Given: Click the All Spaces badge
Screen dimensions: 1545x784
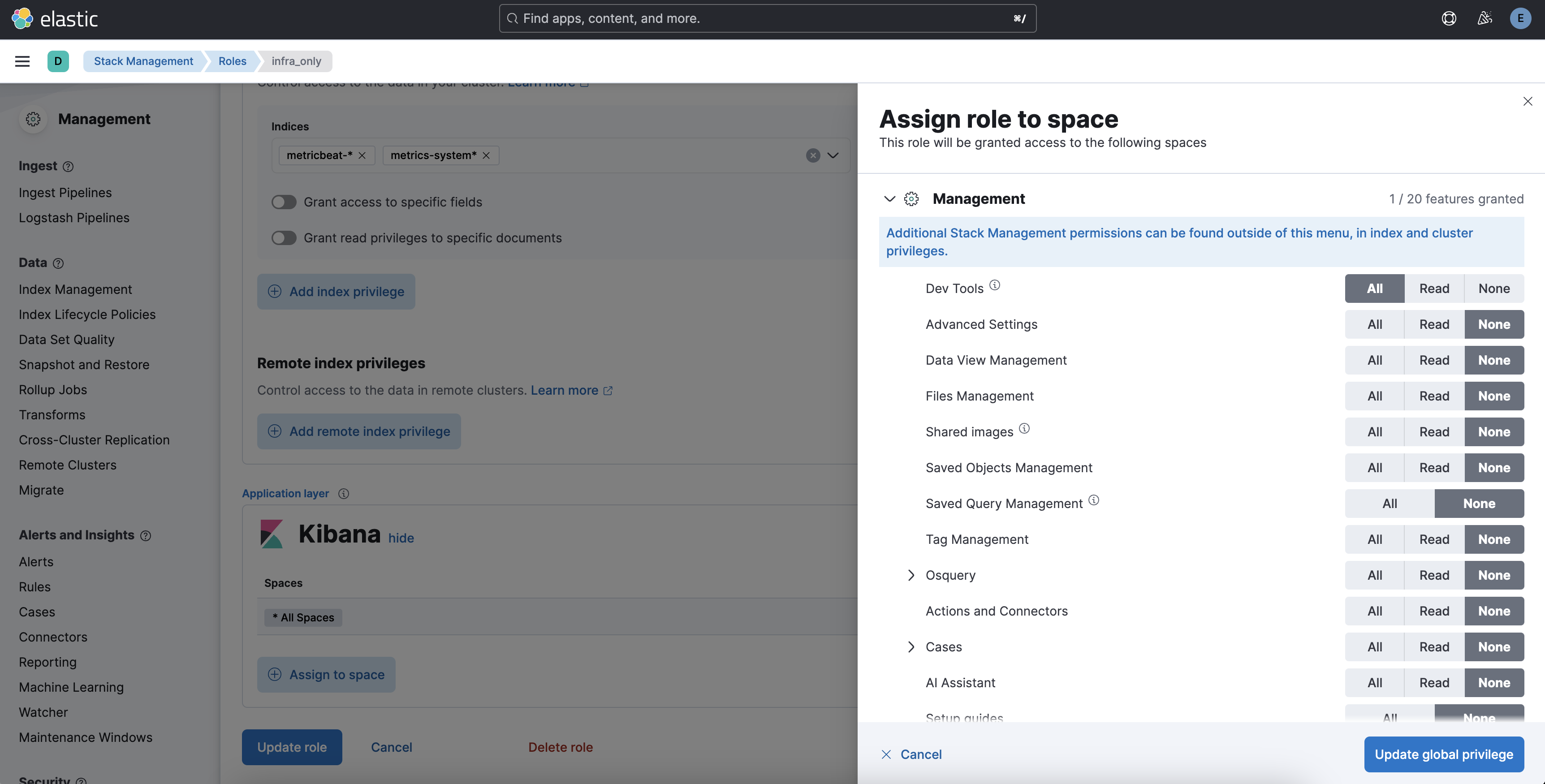Looking at the screenshot, I should click(x=303, y=618).
